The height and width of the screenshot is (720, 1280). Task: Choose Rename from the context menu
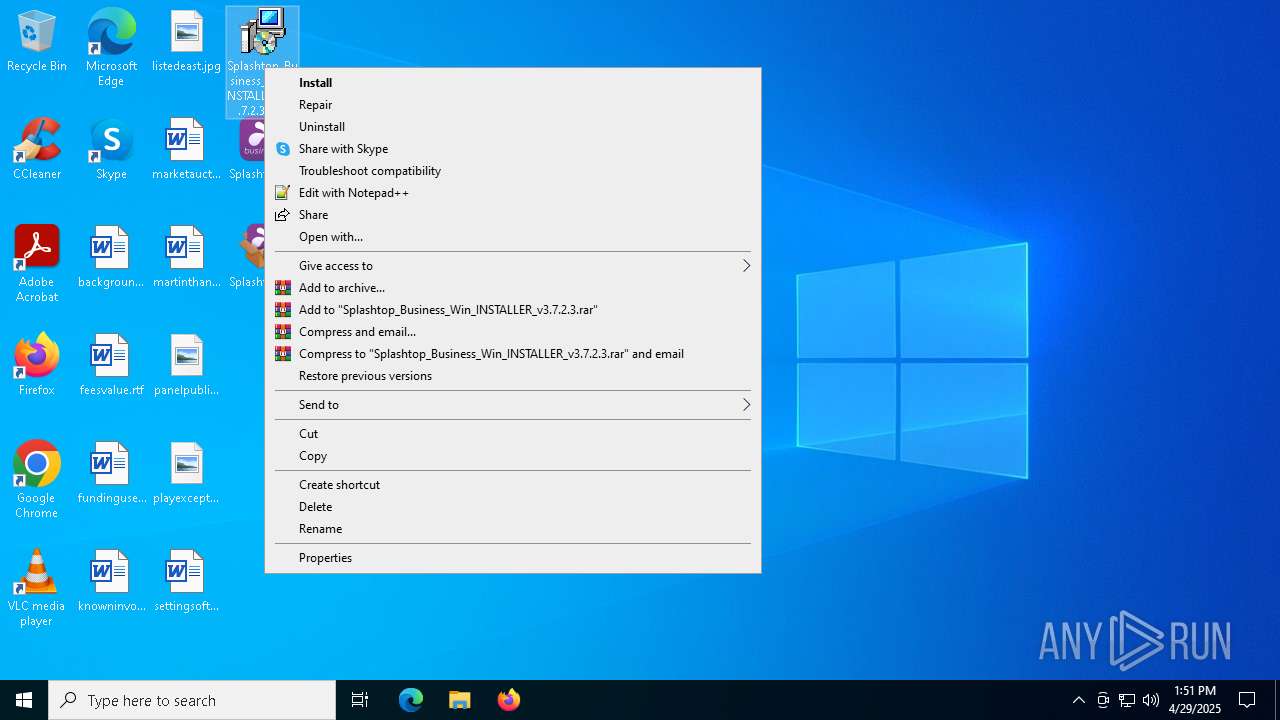click(513, 529)
